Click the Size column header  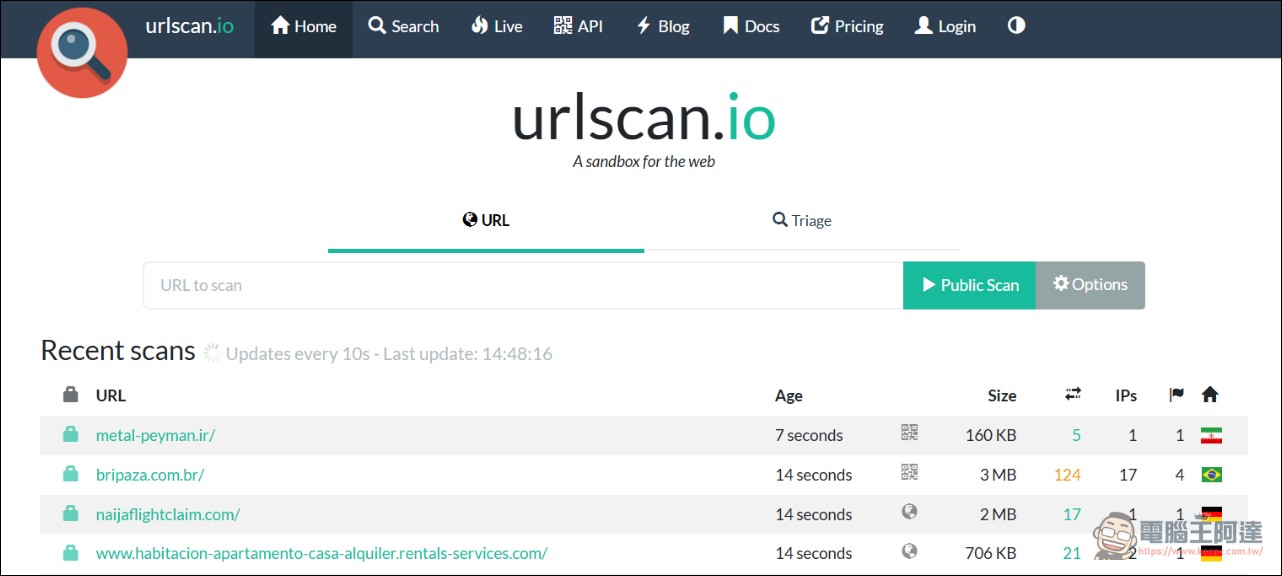pyautogui.click(x=1002, y=396)
